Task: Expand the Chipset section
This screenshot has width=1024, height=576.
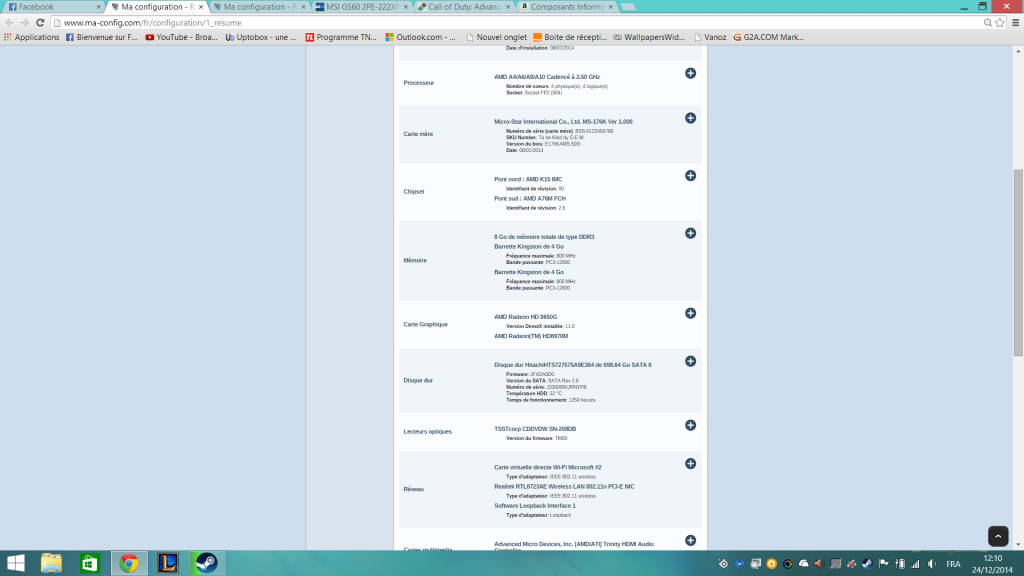Action: click(x=690, y=176)
